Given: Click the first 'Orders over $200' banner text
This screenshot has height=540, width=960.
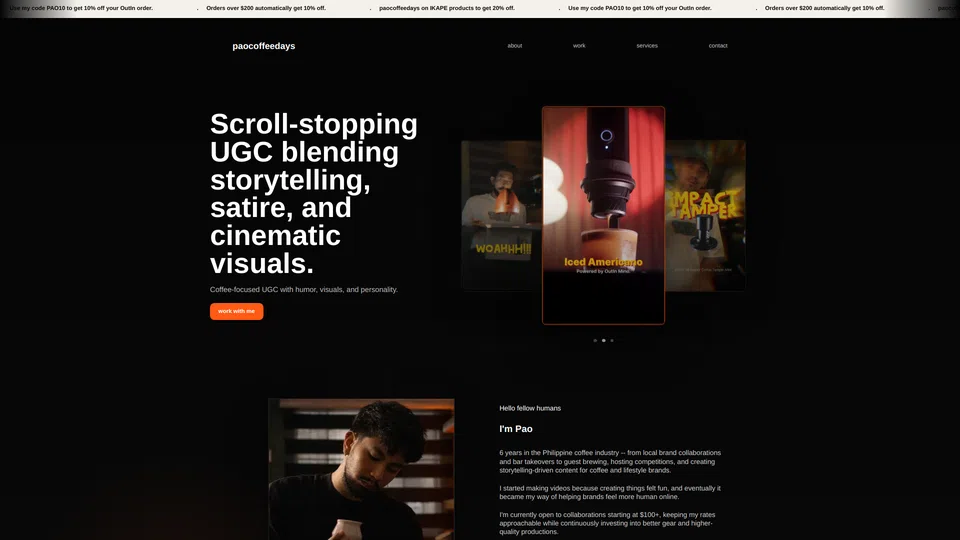Looking at the screenshot, I should 266,8.
